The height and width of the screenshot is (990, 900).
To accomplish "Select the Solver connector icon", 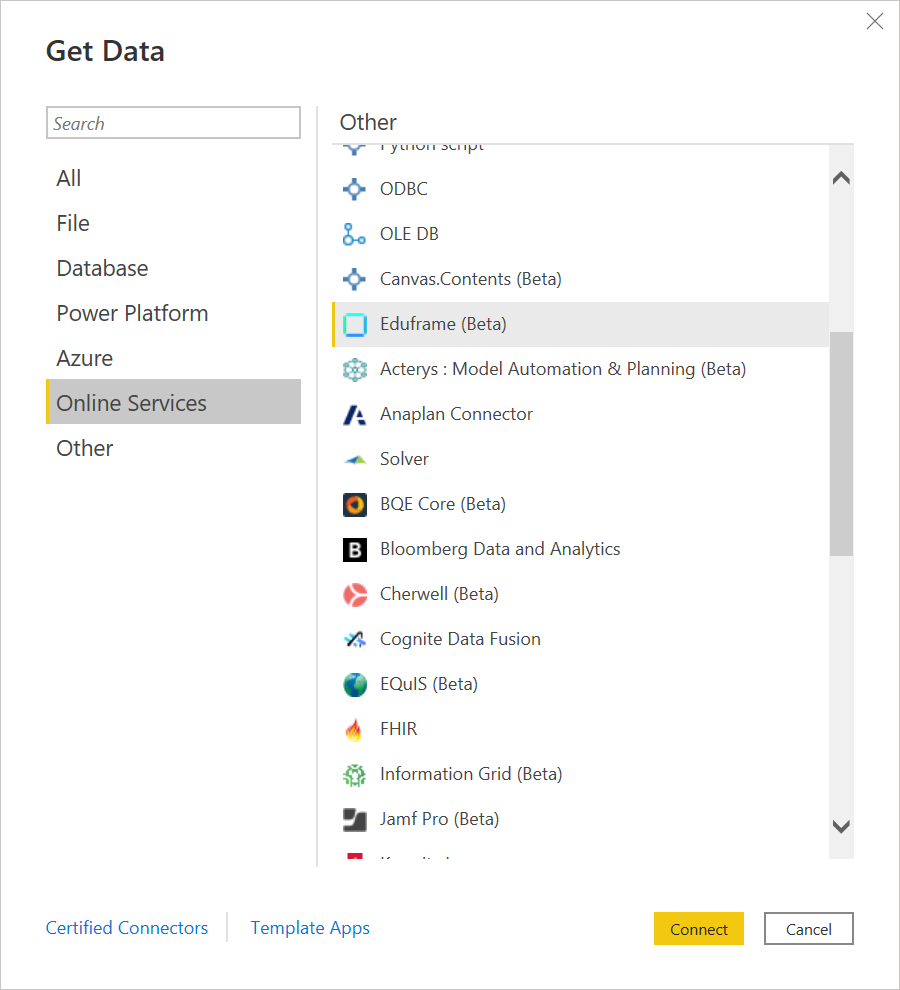I will pos(355,459).
